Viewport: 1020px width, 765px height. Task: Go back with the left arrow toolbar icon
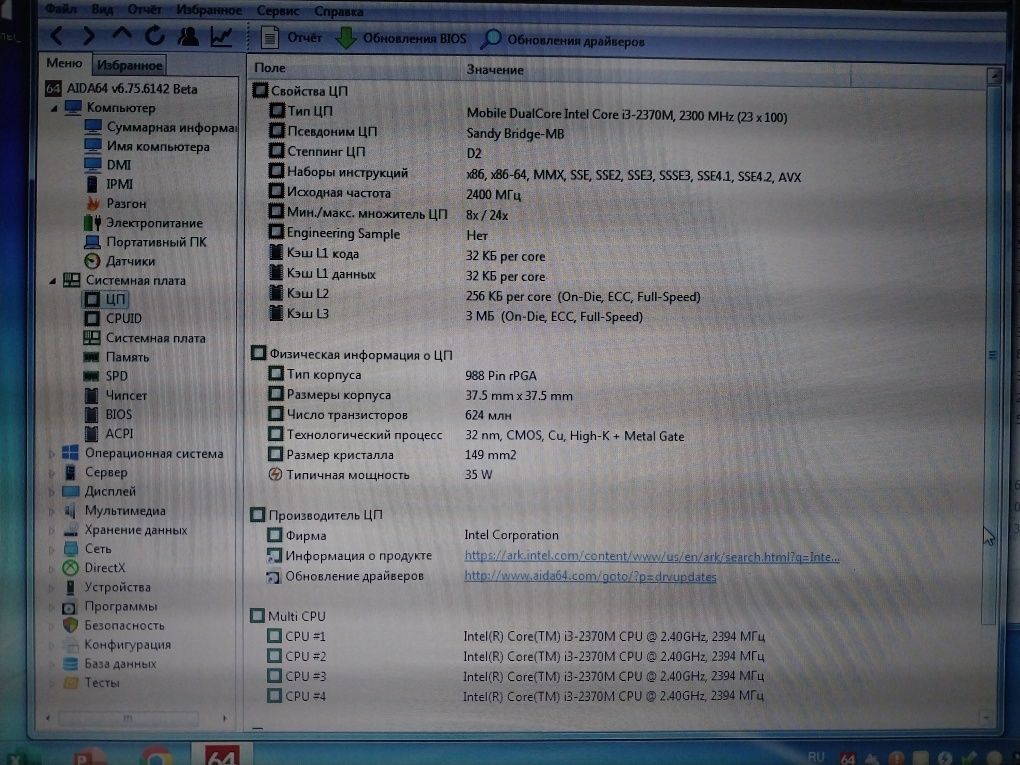tap(57, 36)
